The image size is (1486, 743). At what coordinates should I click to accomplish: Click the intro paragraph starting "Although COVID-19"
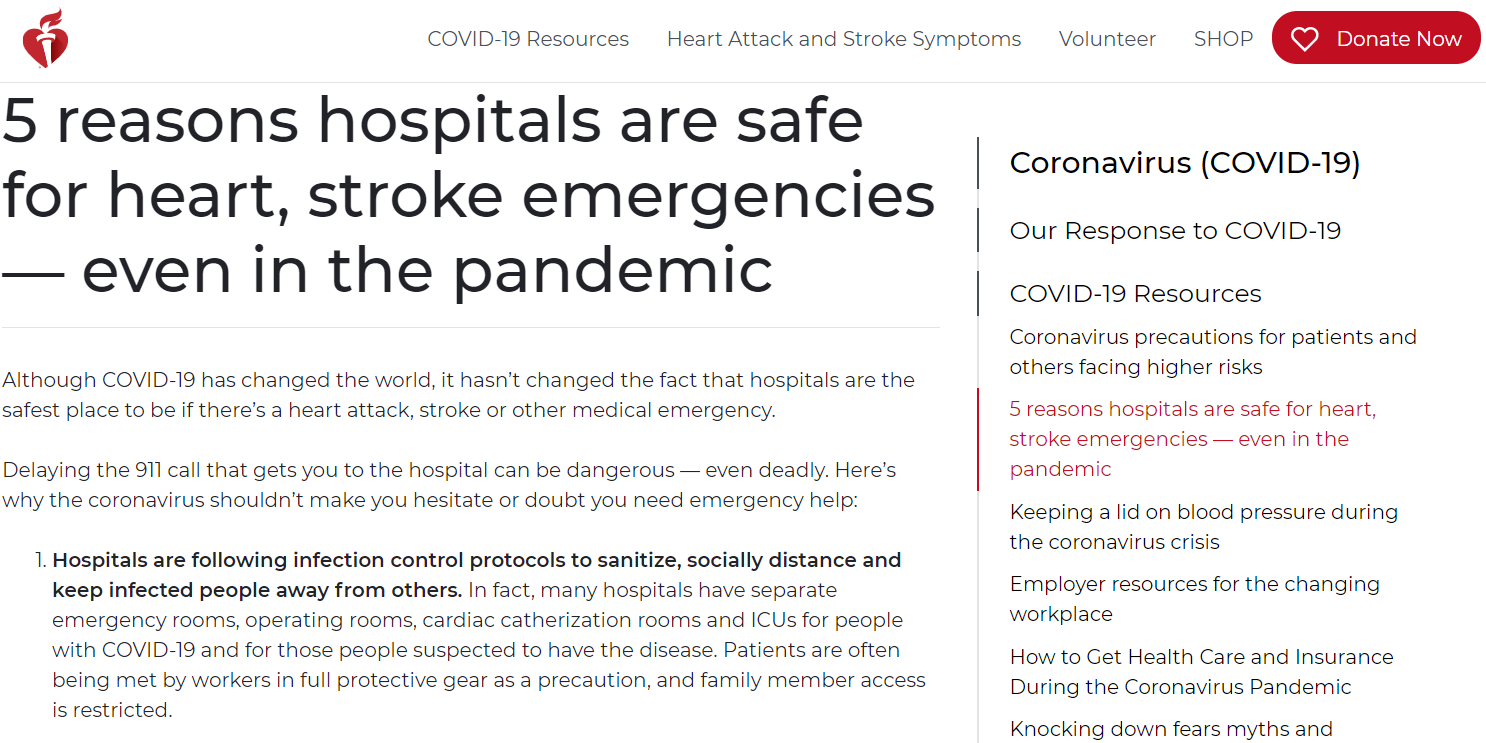(x=458, y=395)
